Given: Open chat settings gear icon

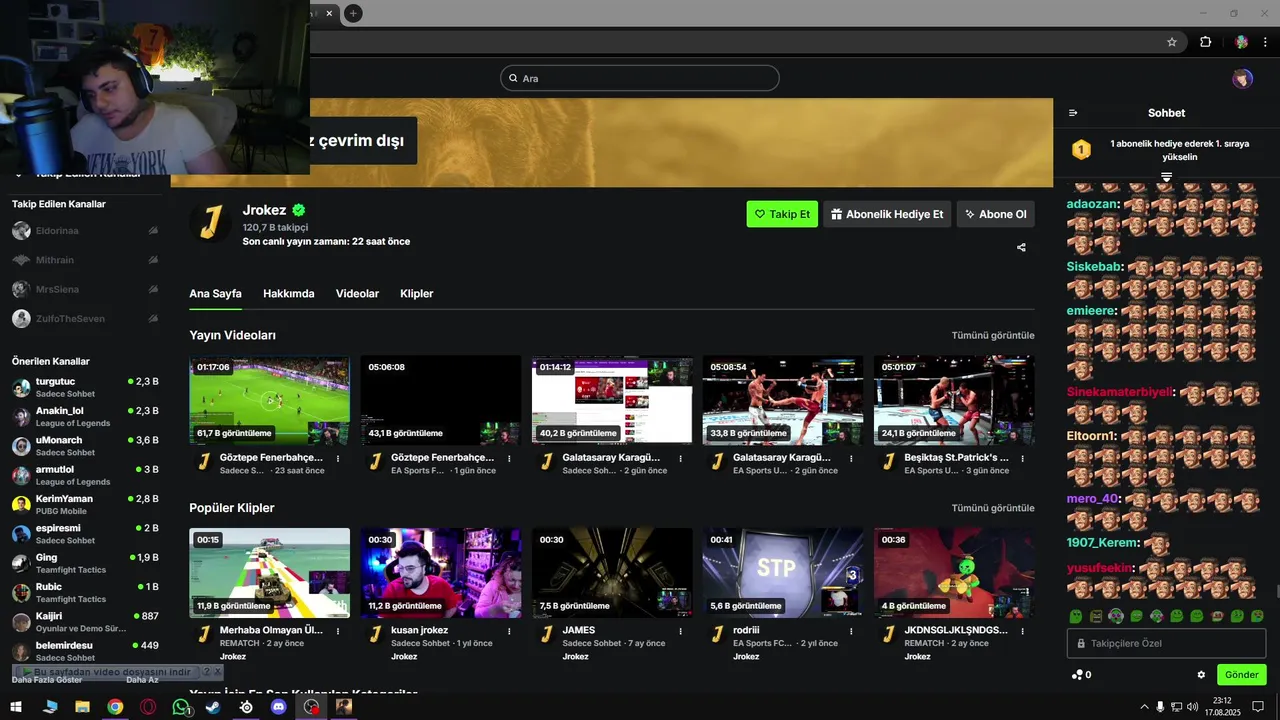Looking at the screenshot, I should tap(1201, 675).
